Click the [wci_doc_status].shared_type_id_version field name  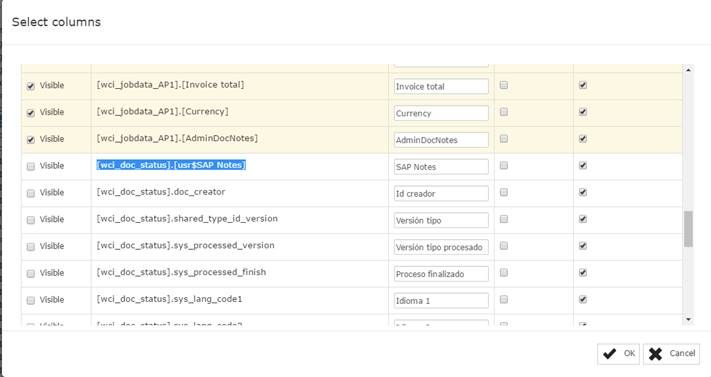(187, 219)
